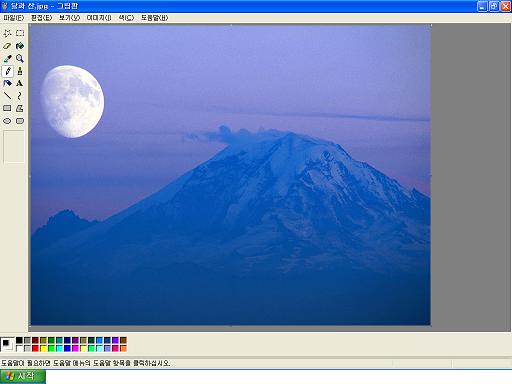This screenshot has width=512, height=384.
Task: Pick the Airbrush tool
Action: (7, 83)
